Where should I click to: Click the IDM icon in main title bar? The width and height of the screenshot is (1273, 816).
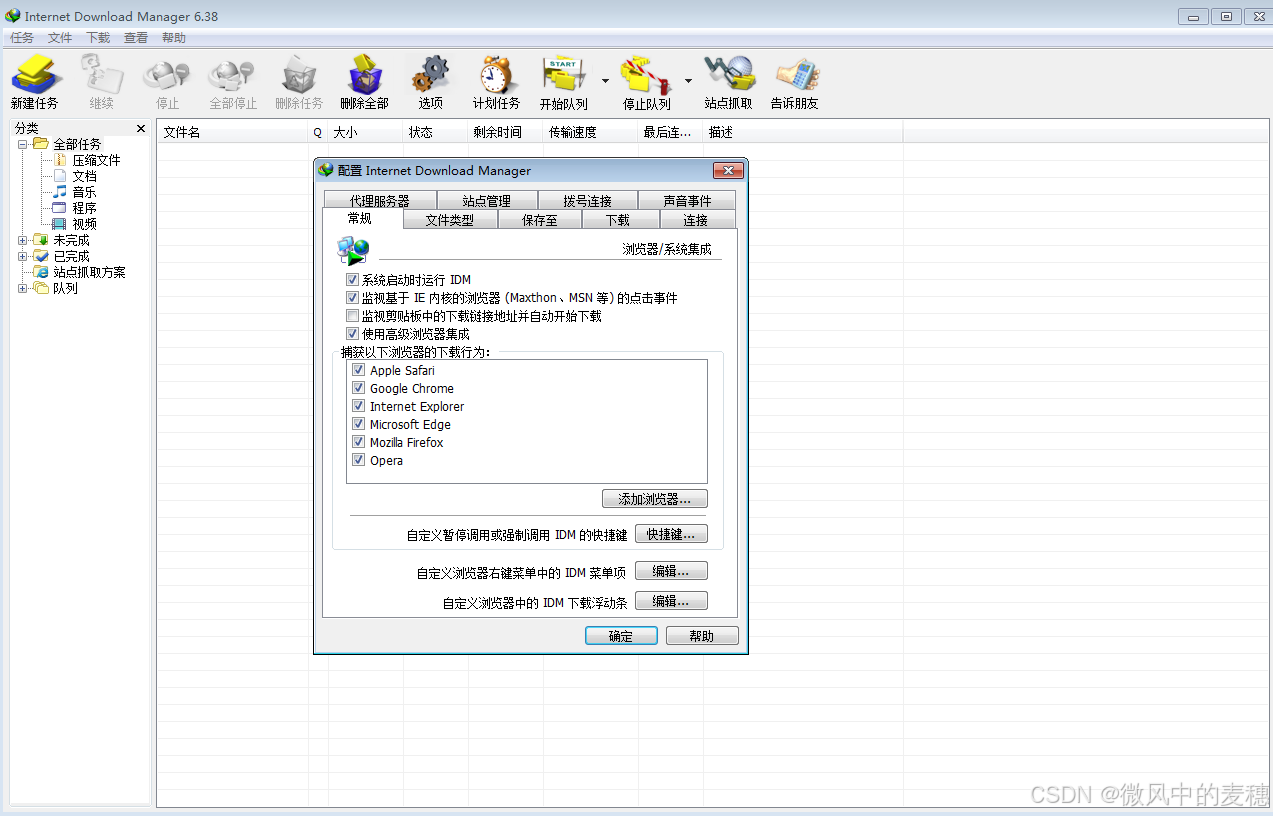(12, 16)
